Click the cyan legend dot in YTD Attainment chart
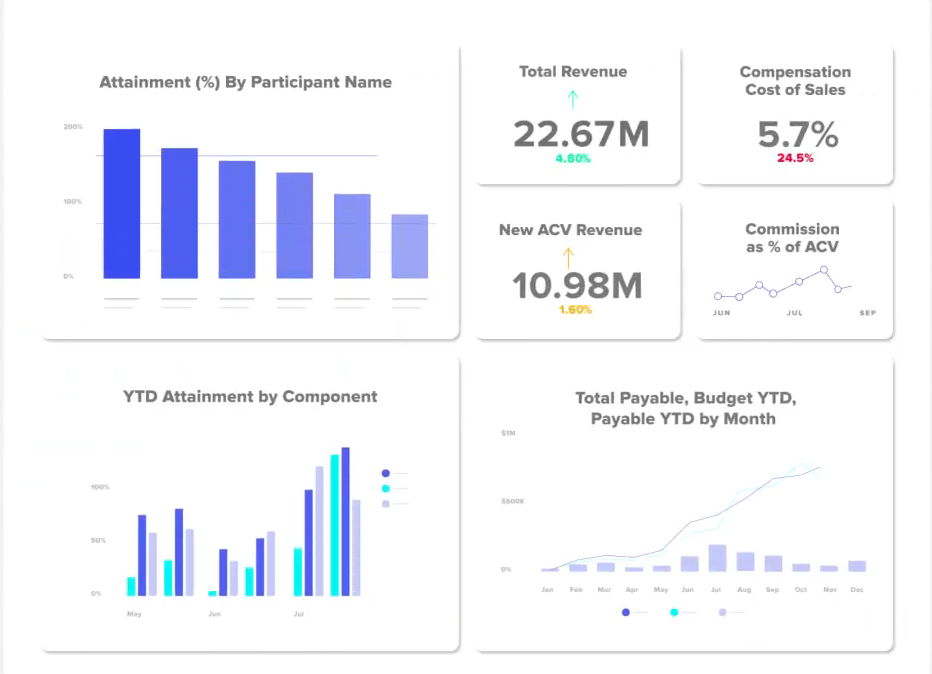 (x=386, y=489)
